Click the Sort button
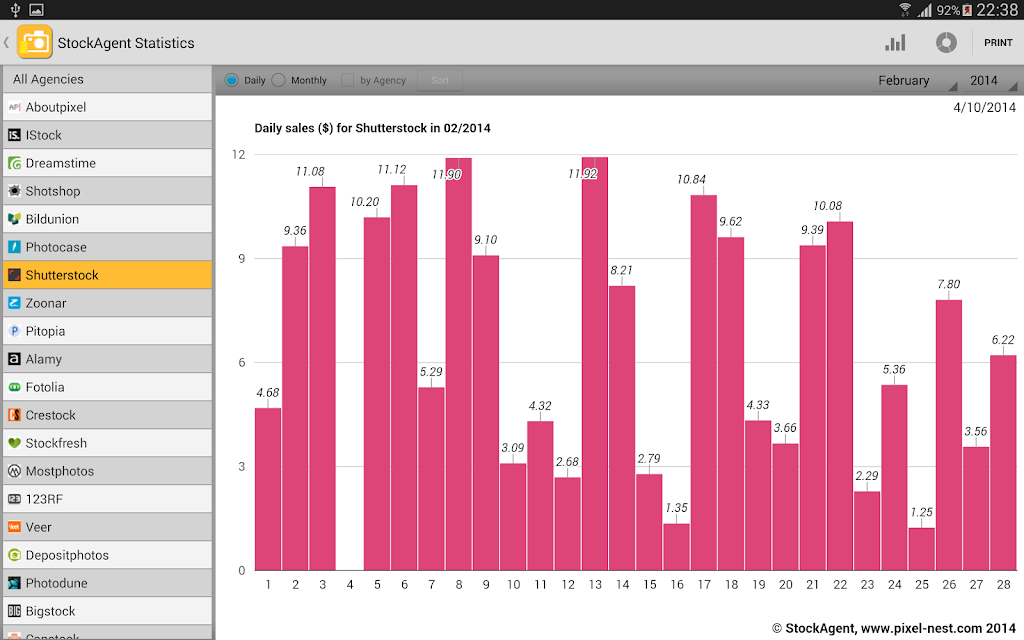1024x640 pixels. pos(440,80)
